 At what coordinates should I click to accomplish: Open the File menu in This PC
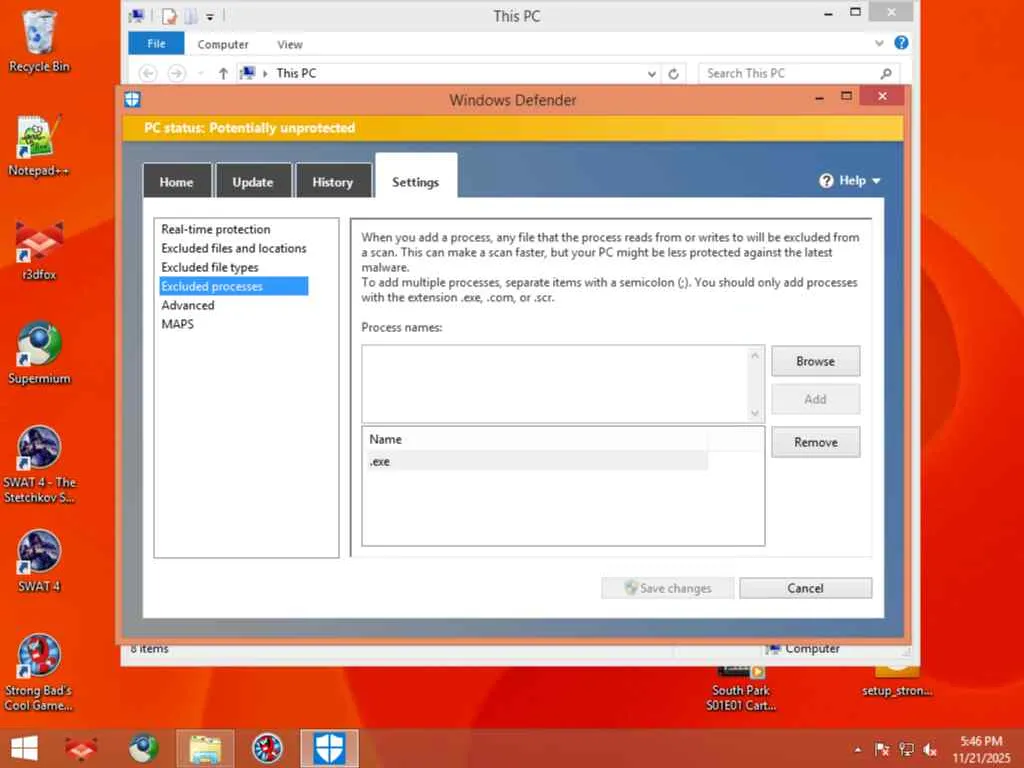156,44
